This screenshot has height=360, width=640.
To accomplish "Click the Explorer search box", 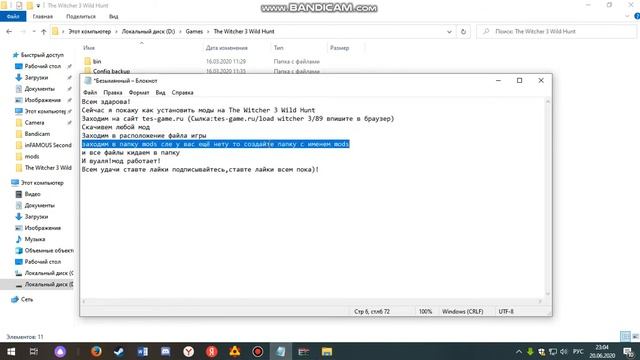I will [556, 31].
